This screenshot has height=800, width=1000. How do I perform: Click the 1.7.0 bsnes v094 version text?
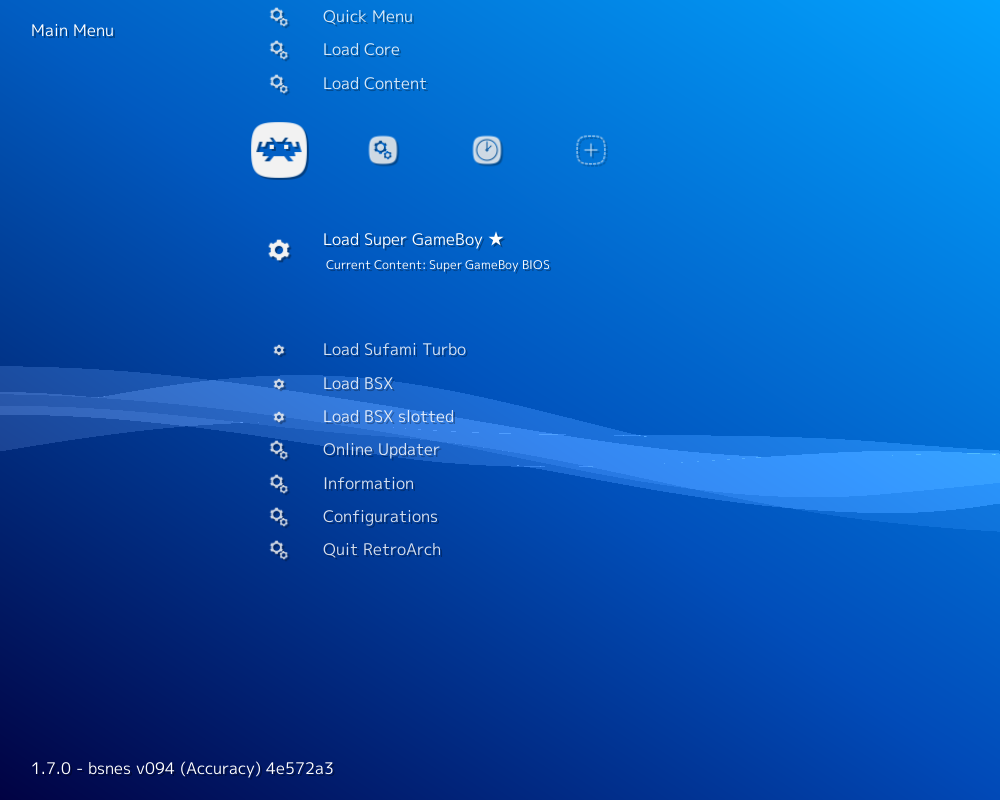point(182,768)
